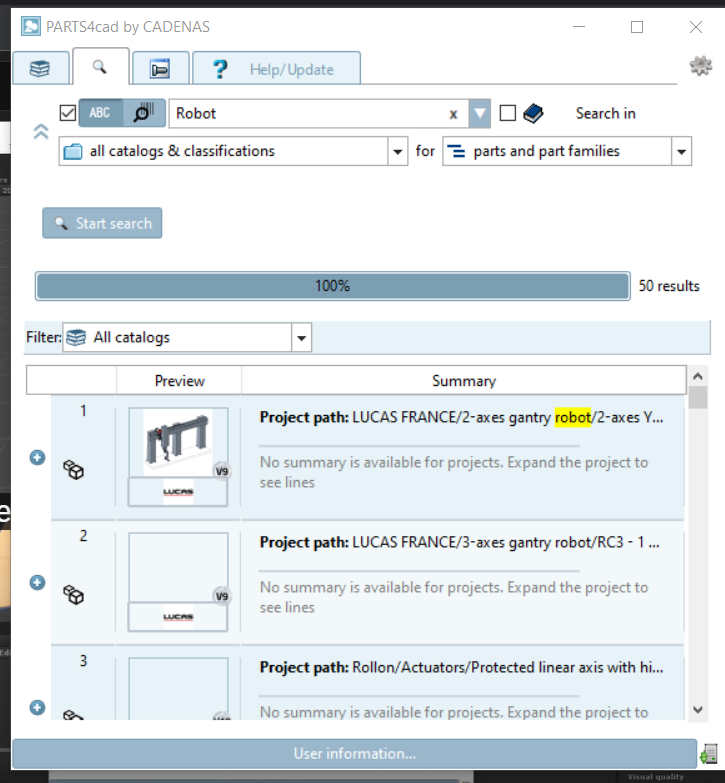
Task: Click assembly cubes icon in row 1
Action: (73, 470)
